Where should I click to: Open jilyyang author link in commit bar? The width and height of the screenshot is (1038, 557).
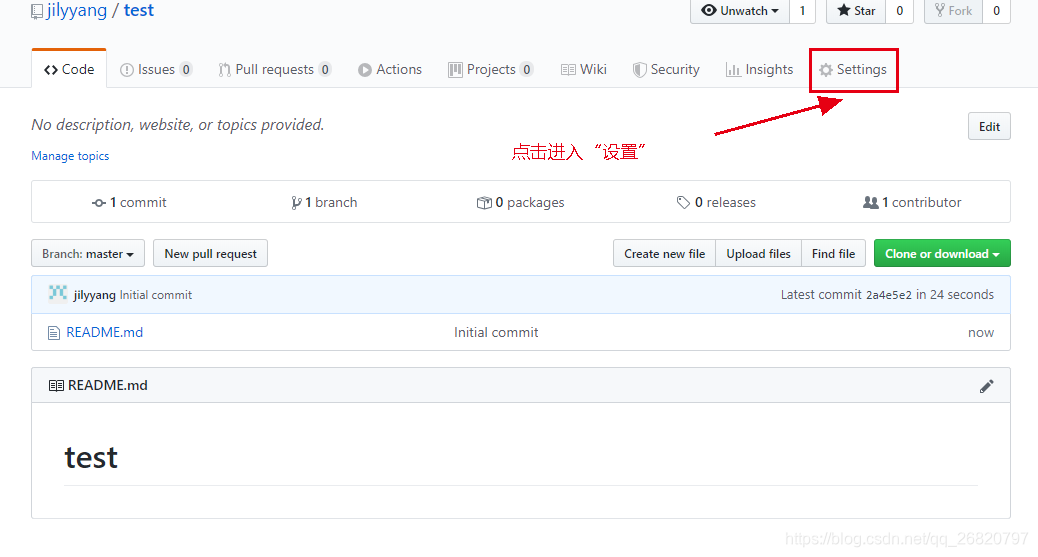95,295
